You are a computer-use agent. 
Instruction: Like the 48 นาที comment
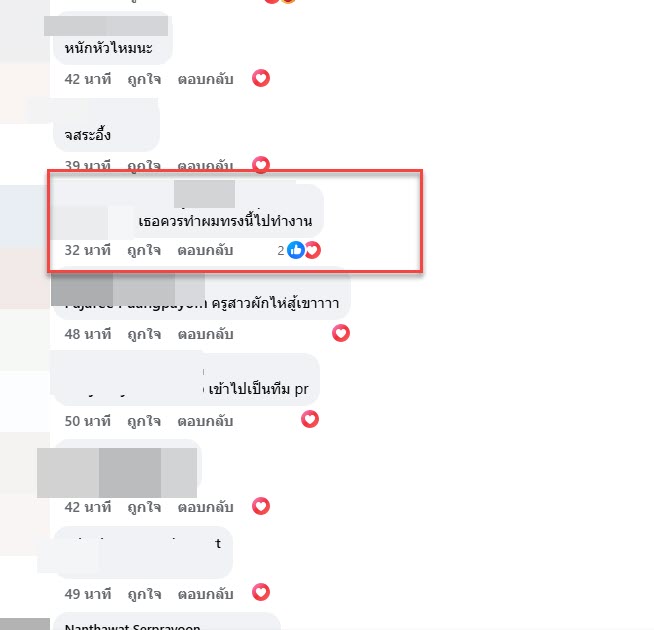(x=144, y=334)
